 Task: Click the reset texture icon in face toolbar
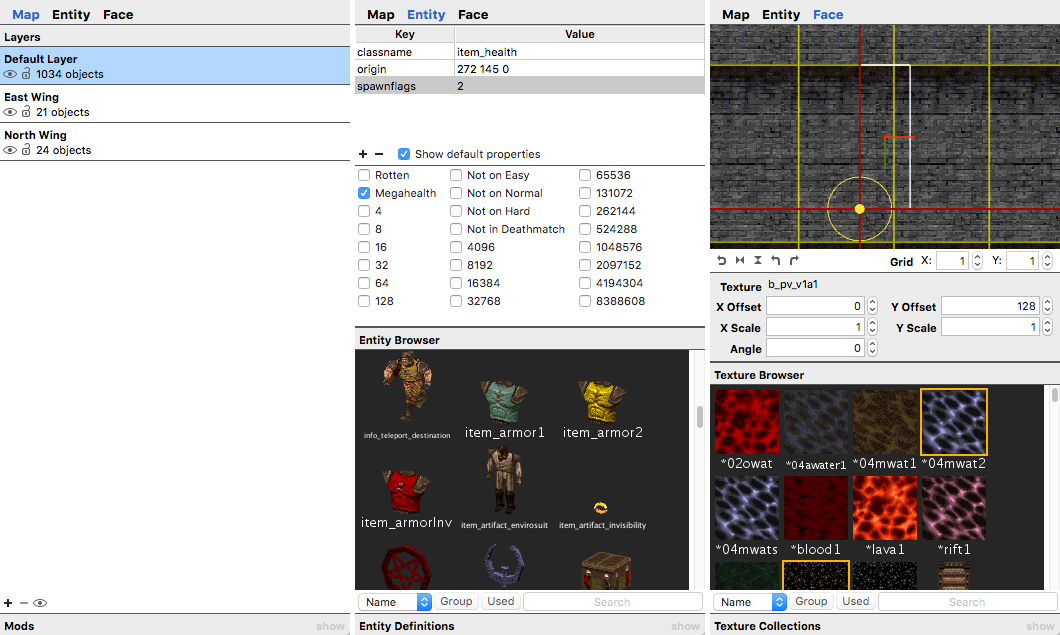pos(722,260)
